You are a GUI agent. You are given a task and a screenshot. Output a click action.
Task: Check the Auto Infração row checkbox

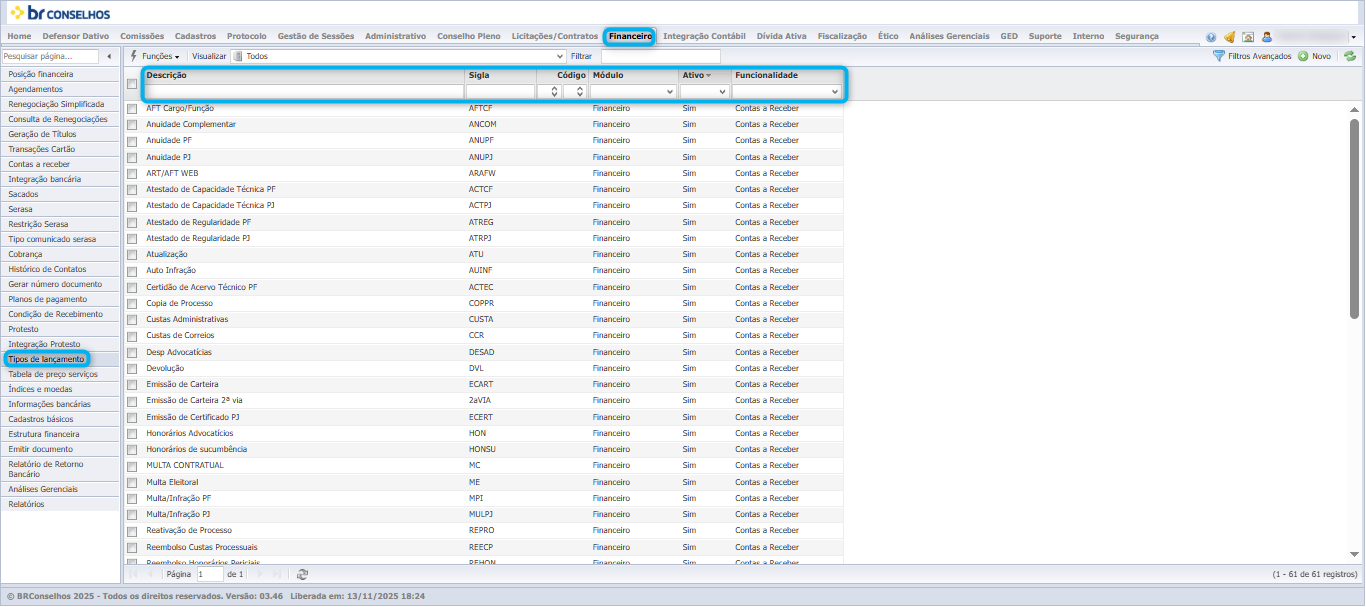tap(132, 271)
